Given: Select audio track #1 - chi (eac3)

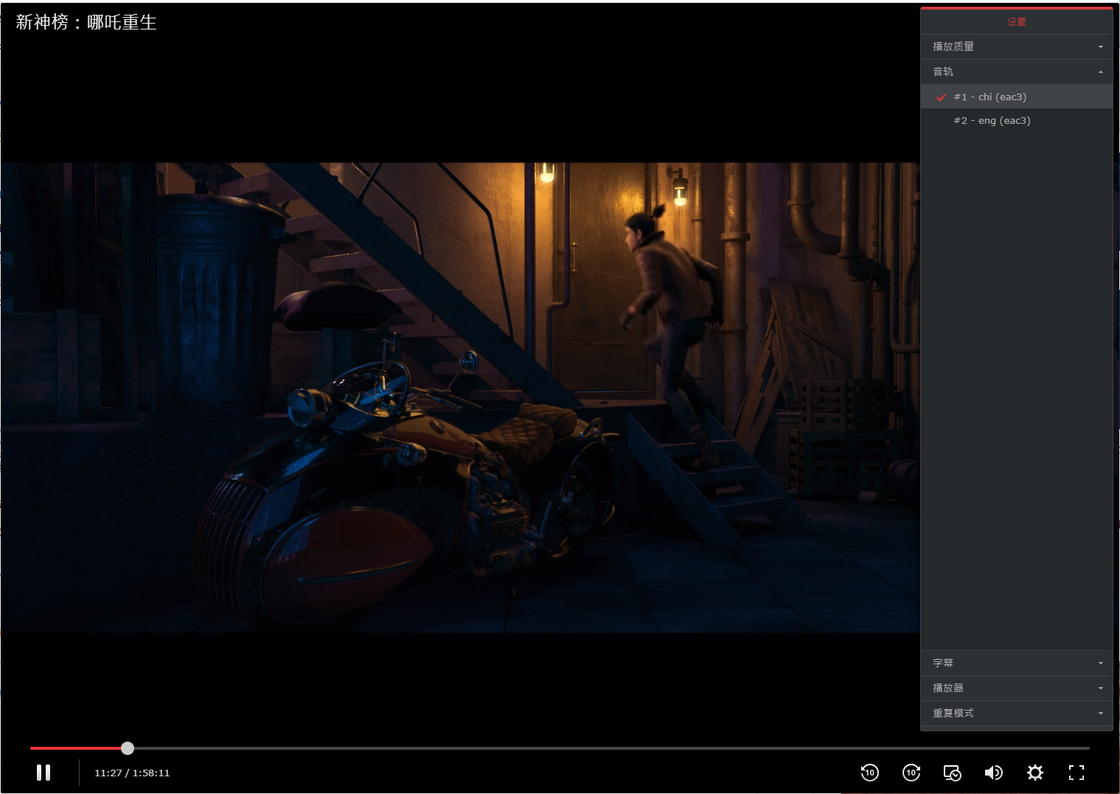Looking at the screenshot, I should [1016, 96].
